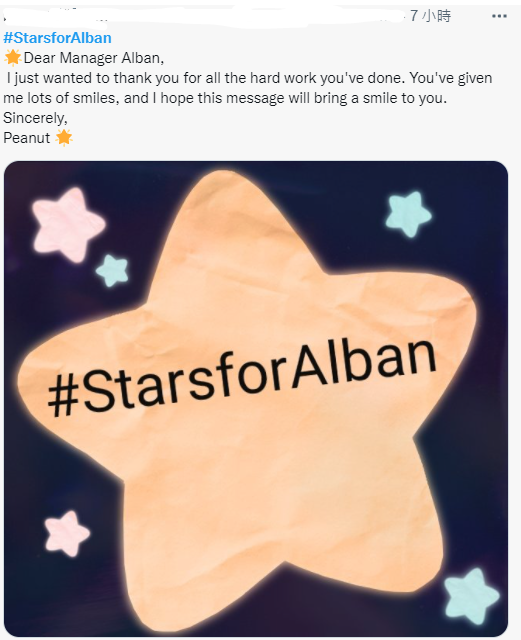Click the 'me lots of smiles' sentence
Viewport: 521px width, 640px height.
[225, 98]
